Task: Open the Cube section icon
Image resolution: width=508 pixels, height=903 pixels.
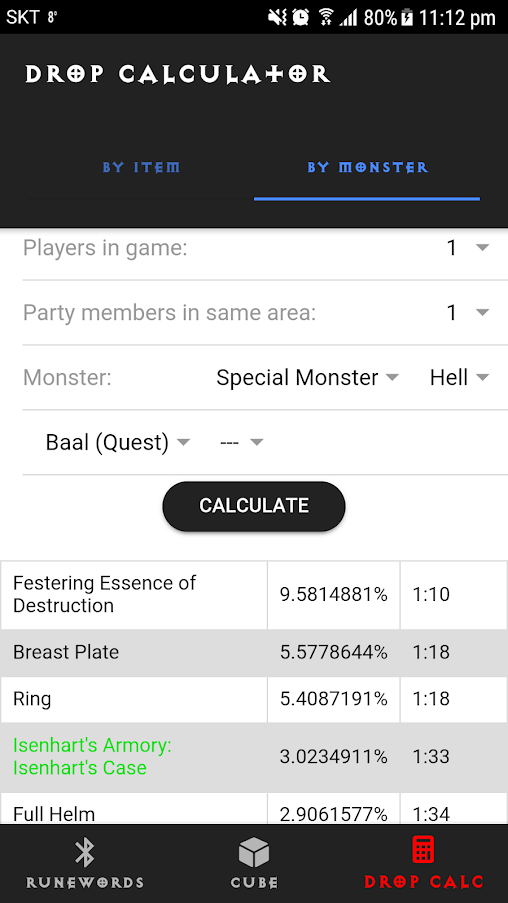Action: point(254,853)
